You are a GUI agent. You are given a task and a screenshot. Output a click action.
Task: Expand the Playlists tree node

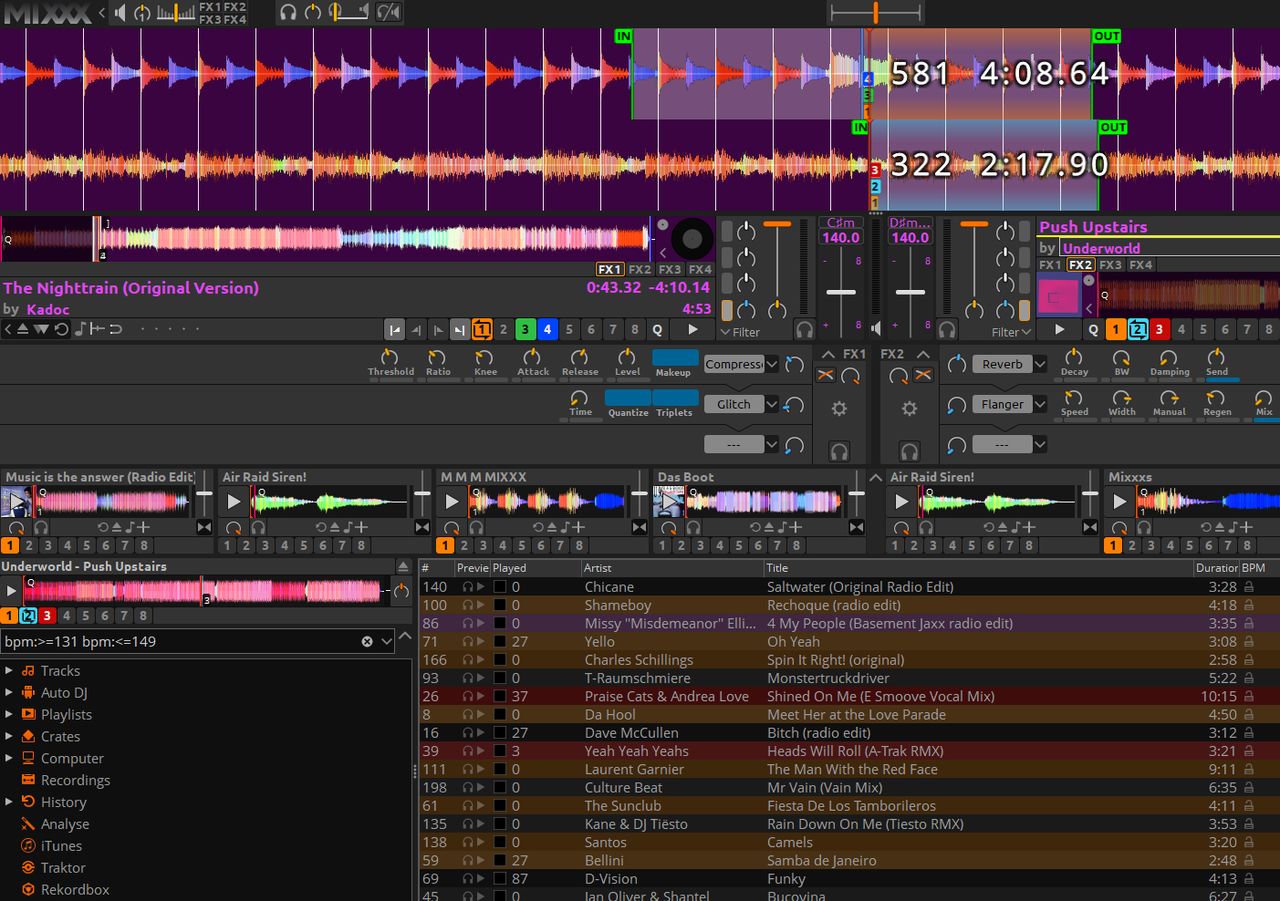click(x=9, y=714)
